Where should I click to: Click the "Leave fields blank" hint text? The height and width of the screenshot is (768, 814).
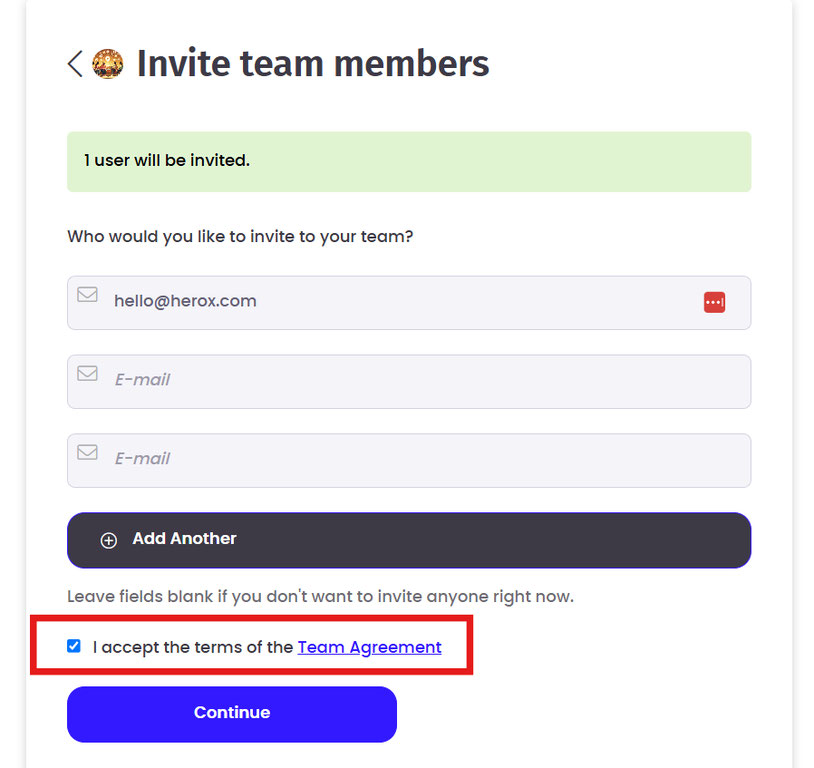320,597
